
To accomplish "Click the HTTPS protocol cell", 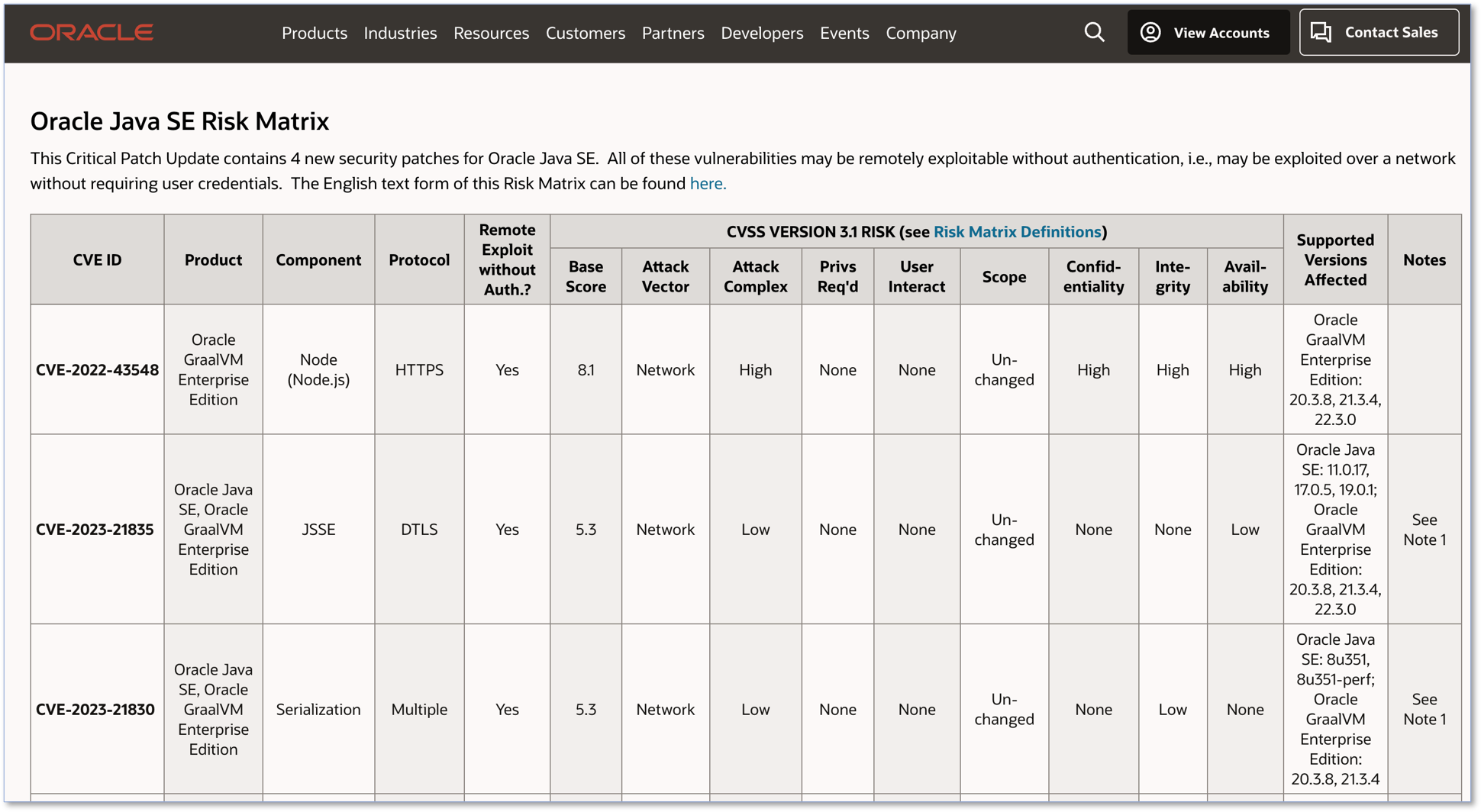I will click(x=419, y=370).
